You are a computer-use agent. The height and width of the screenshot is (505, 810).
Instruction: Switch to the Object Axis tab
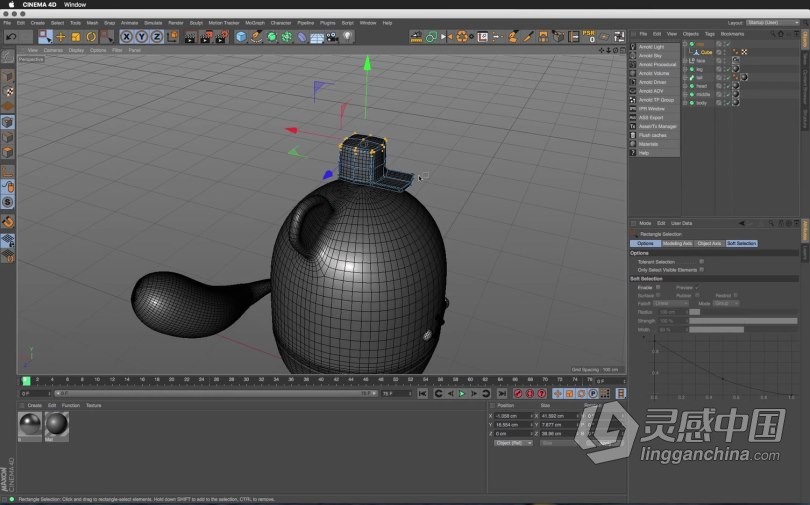pos(709,243)
